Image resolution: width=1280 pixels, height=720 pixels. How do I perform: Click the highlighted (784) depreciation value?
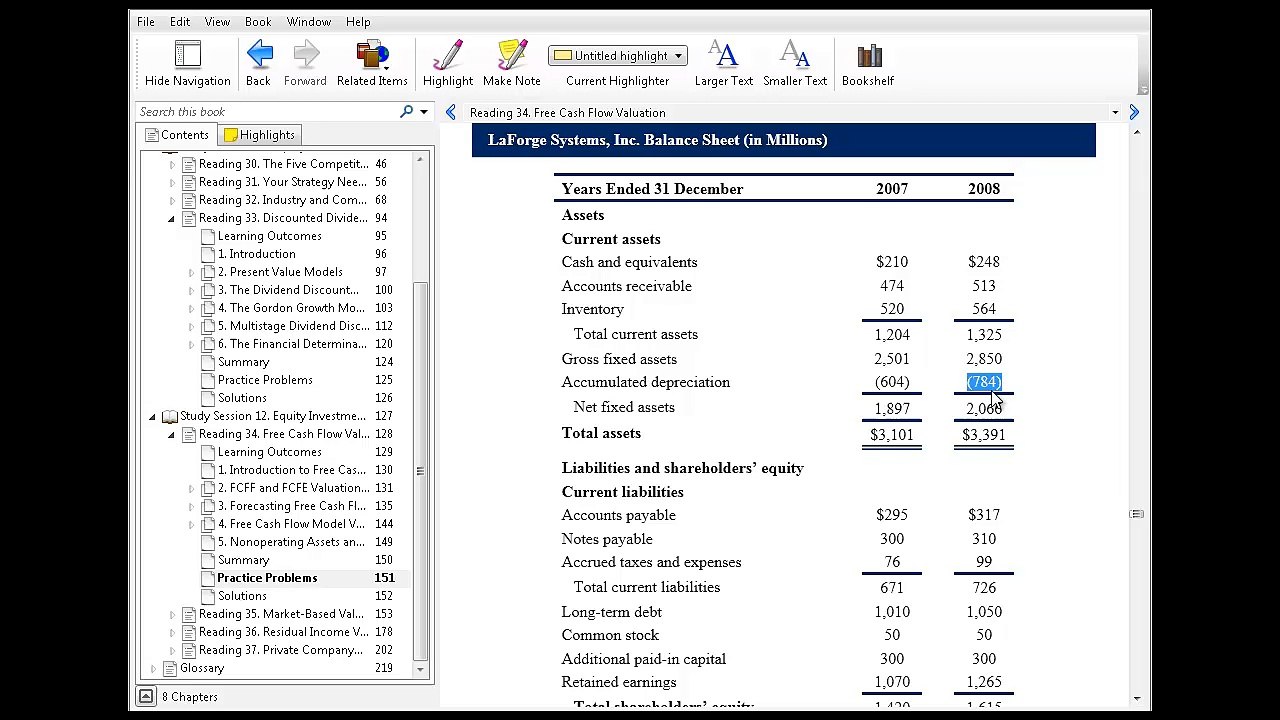click(x=984, y=382)
